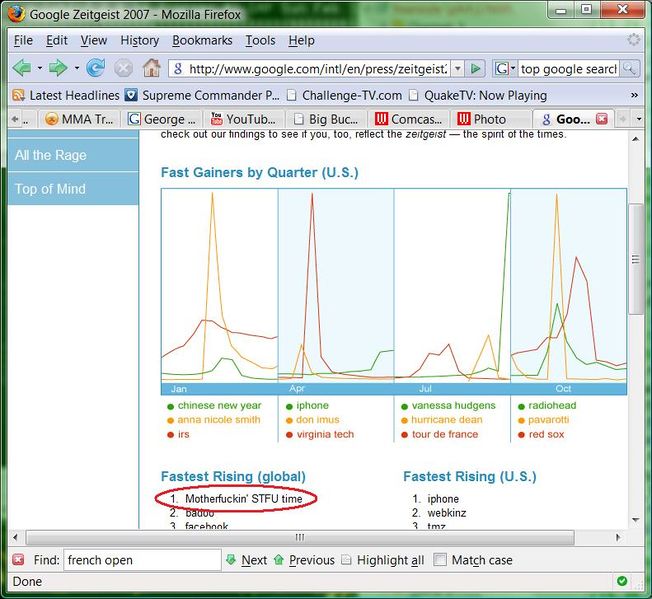Close the active Google Zeitgeist tab
Image resolution: width=652 pixels, height=599 pixels.
pyautogui.click(x=602, y=119)
